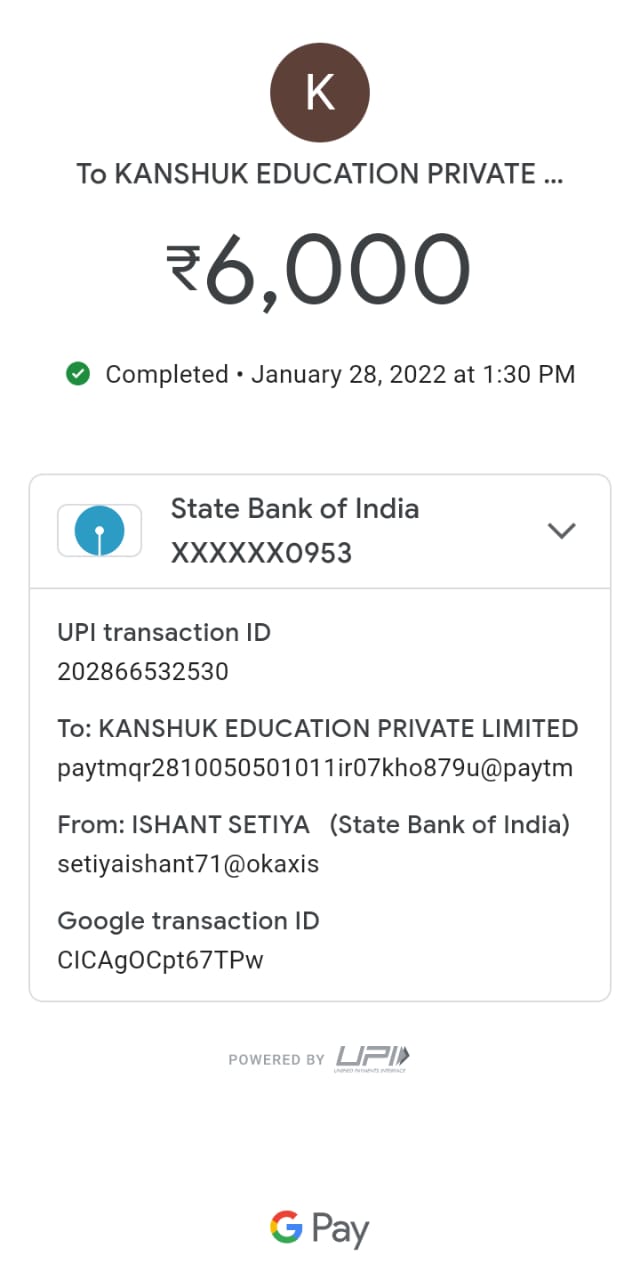Click the State Bank of India logo
This screenshot has height=1280, width=640.
100,530
